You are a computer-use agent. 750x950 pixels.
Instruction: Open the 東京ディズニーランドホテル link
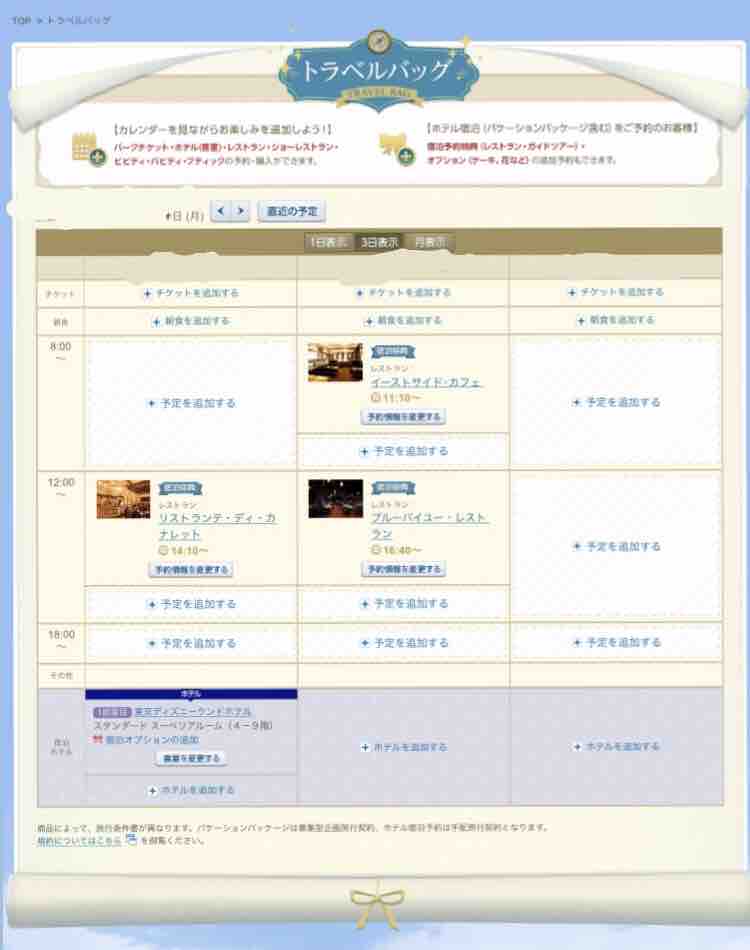pyautogui.click(x=193, y=712)
